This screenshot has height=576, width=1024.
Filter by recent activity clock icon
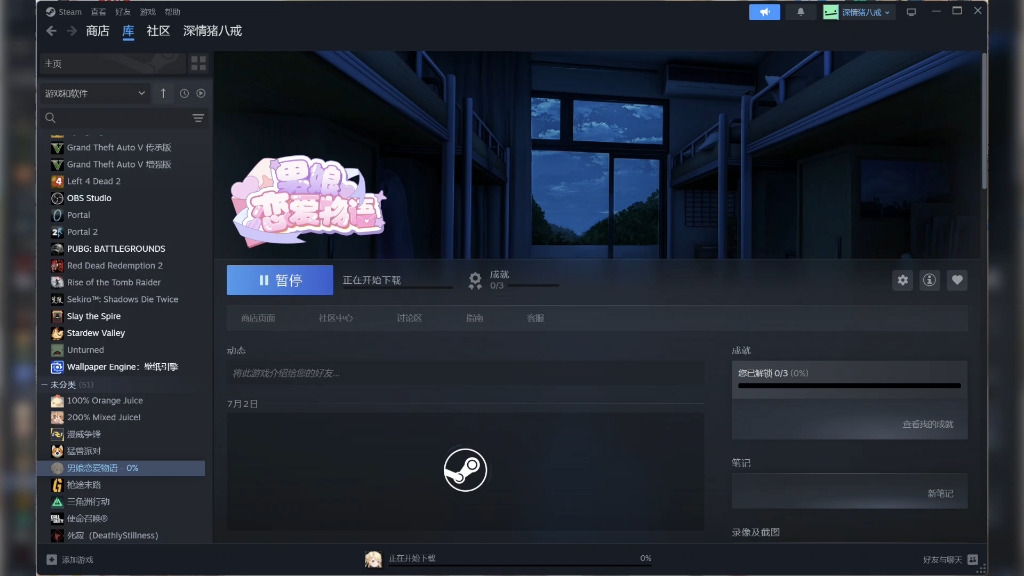pos(184,93)
